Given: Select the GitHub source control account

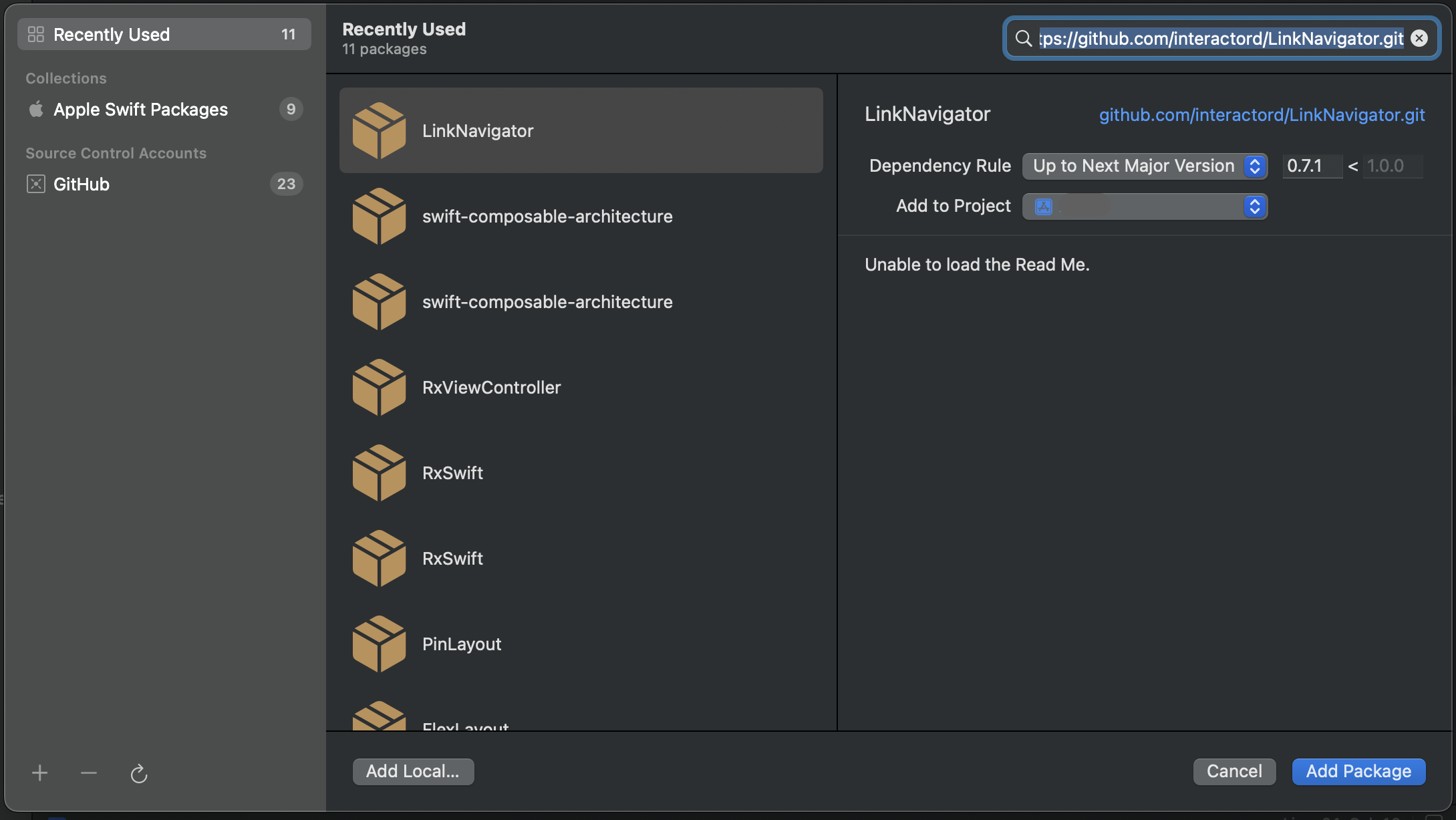Looking at the screenshot, I should pos(82,184).
